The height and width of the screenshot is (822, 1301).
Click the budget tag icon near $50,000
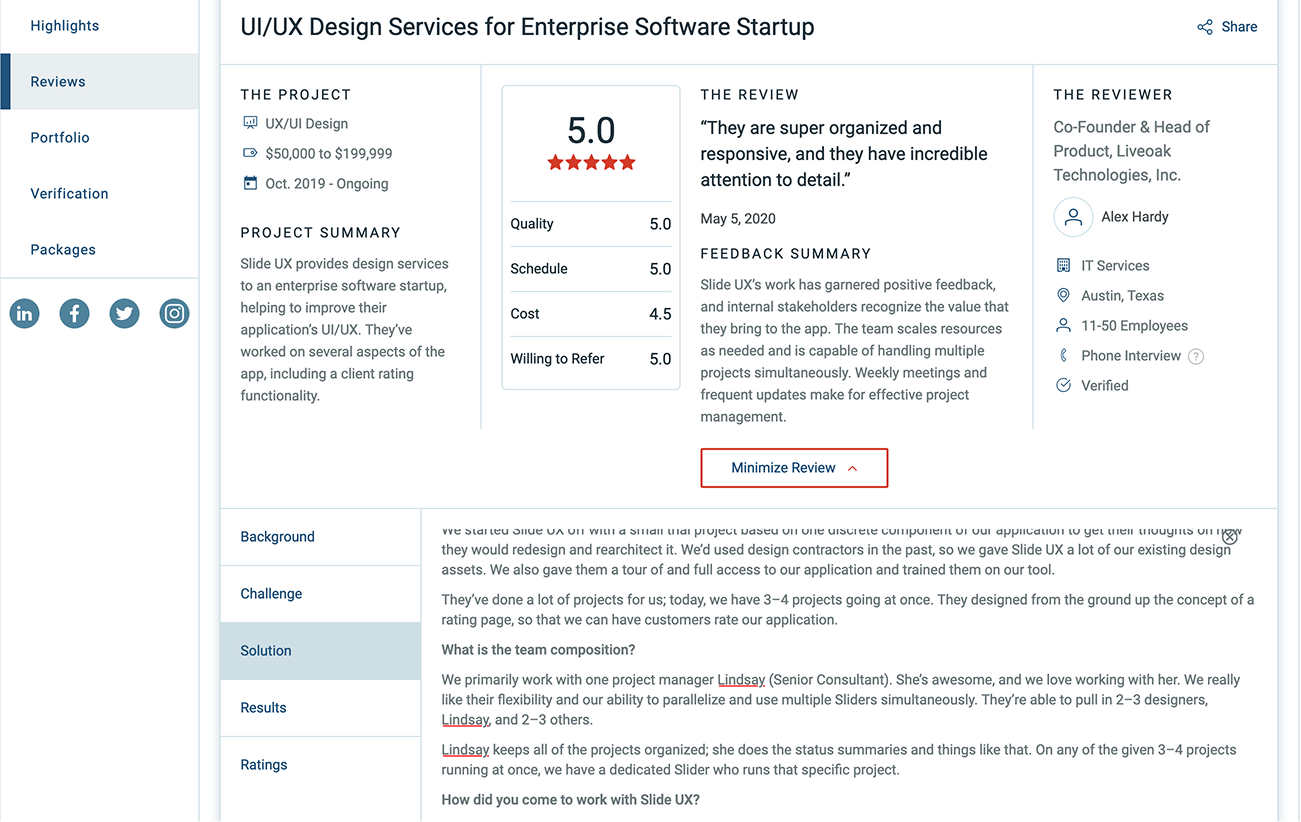[250, 153]
